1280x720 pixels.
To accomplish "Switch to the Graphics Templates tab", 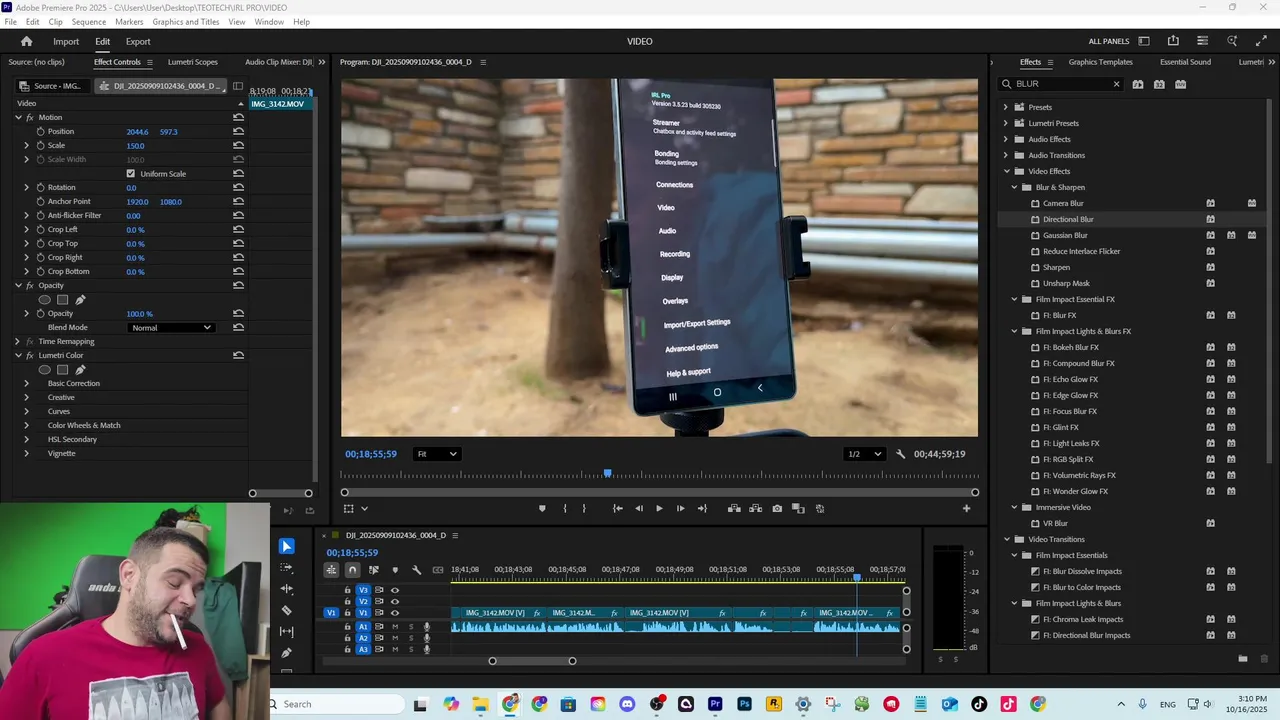I will 1100,62.
